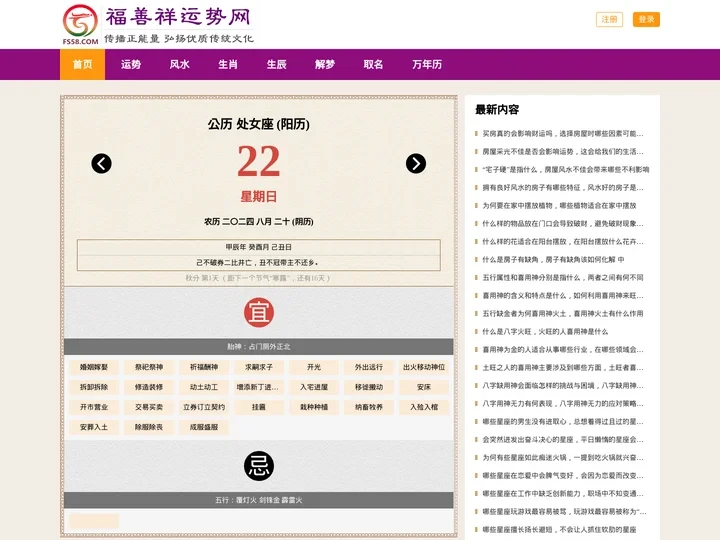720x540 pixels.
Task: Click the 开市营业 tag
Action: (x=94, y=407)
